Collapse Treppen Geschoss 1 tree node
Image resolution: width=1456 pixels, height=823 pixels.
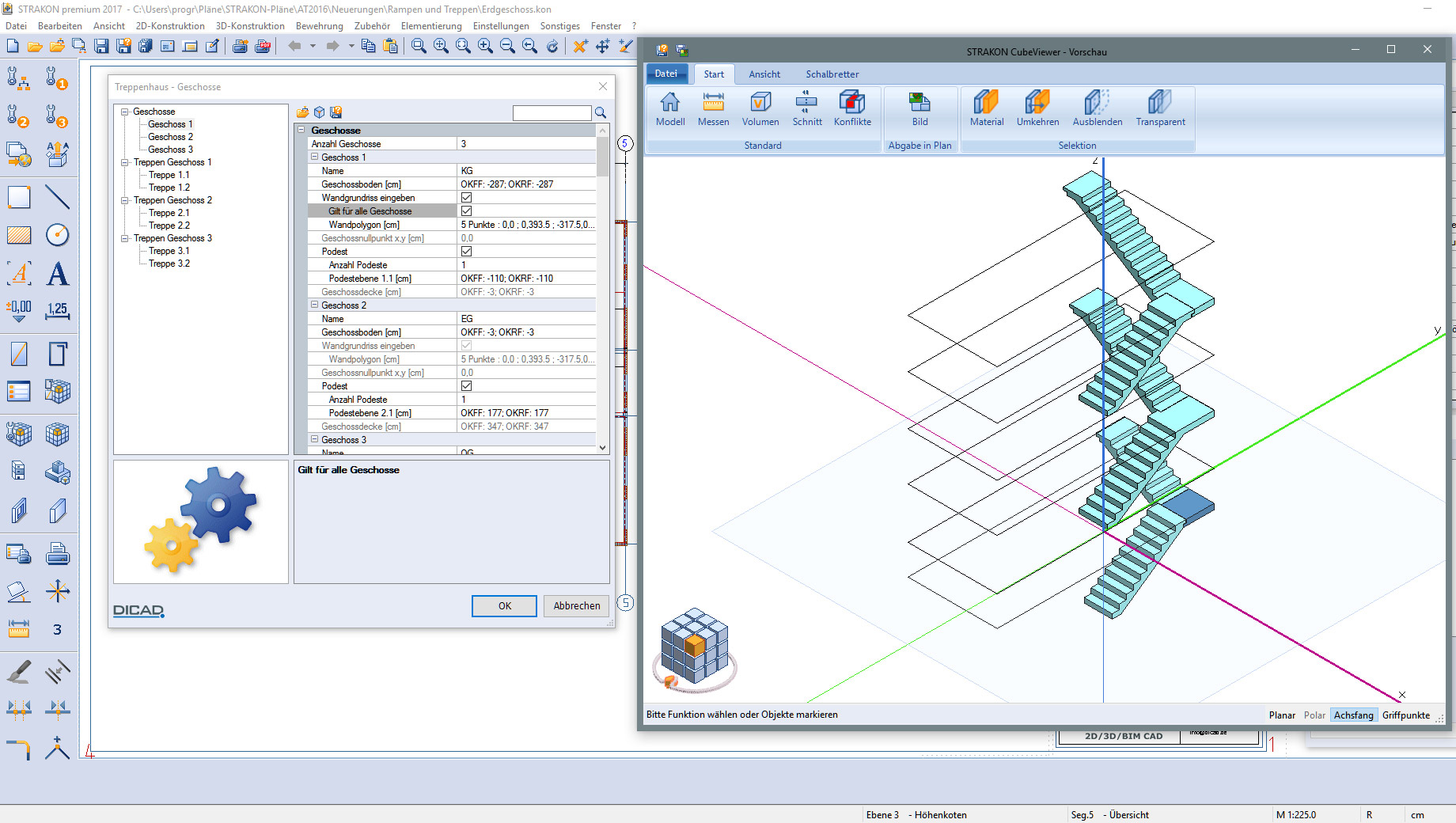[x=124, y=162]
